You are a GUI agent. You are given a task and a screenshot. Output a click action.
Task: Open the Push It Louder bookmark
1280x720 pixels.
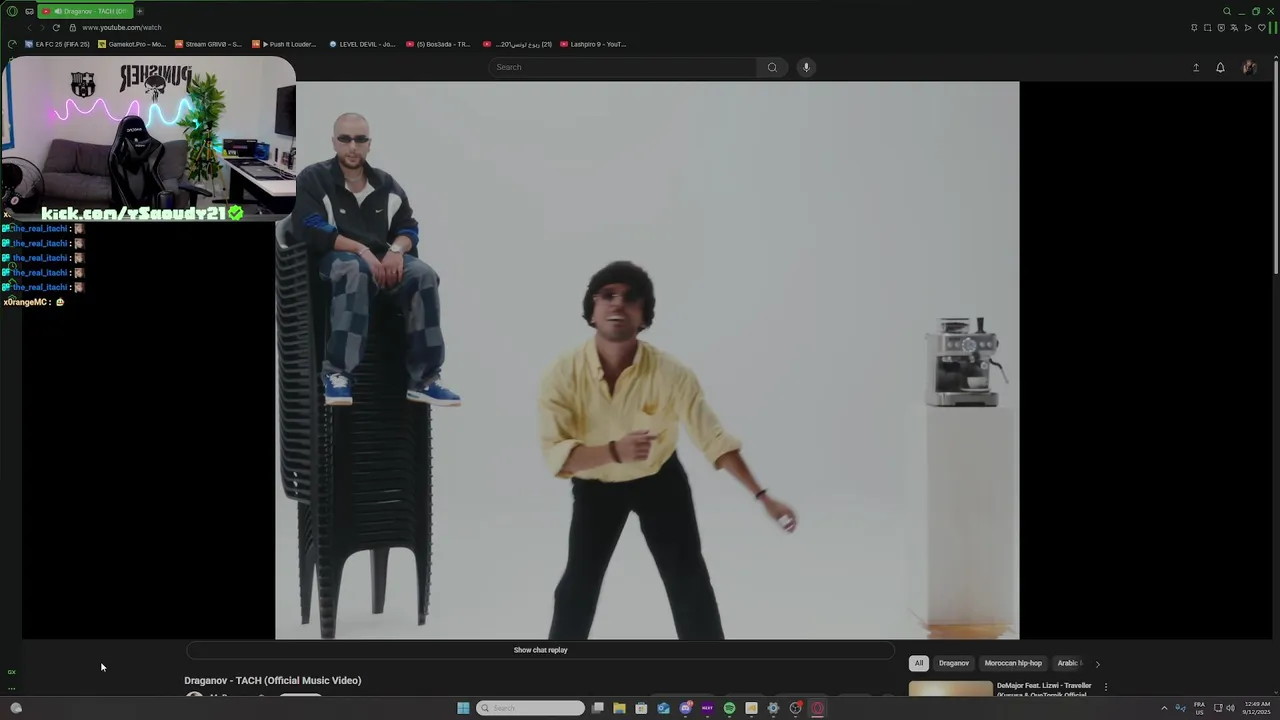pos(284,44)
